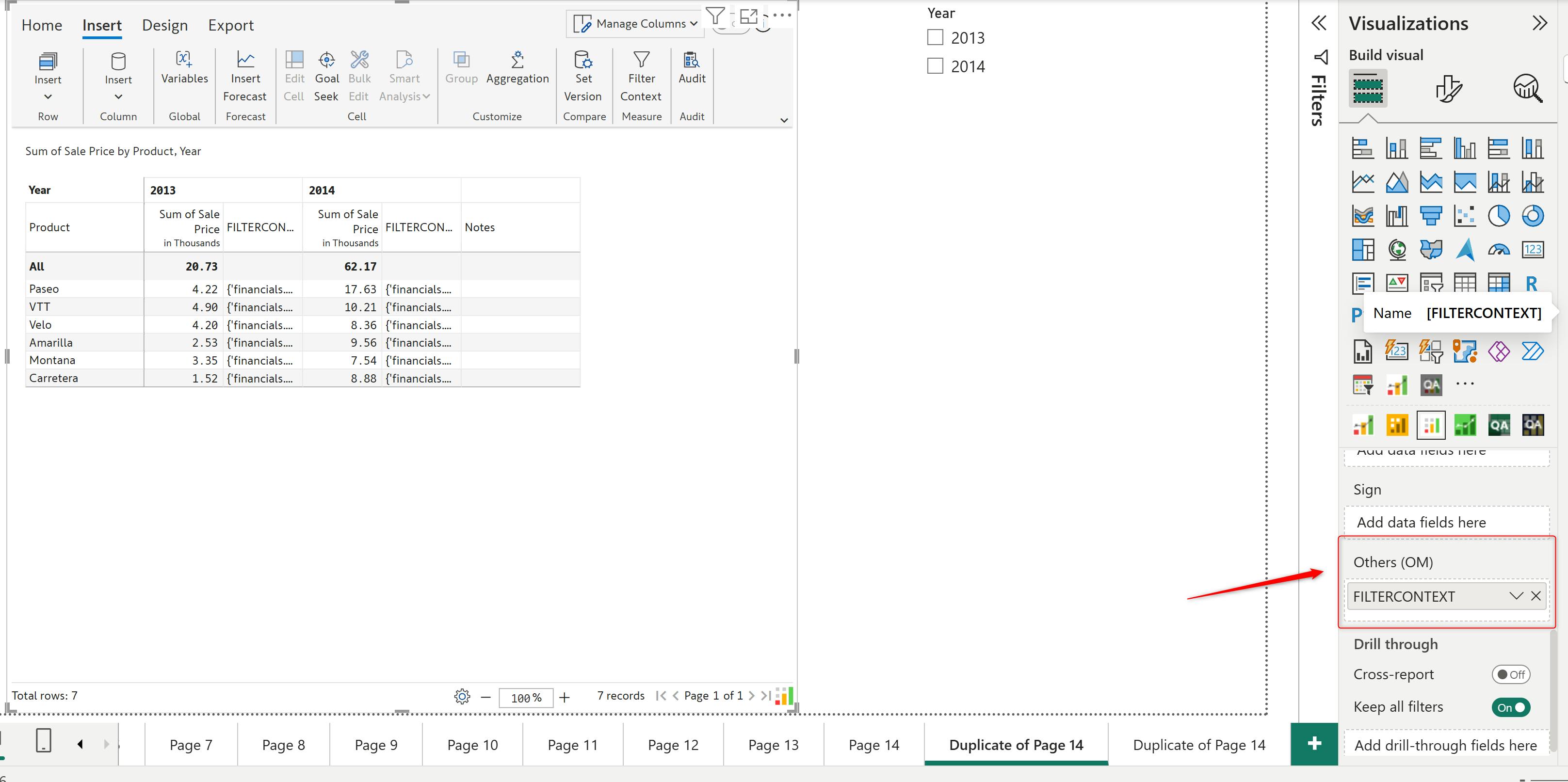Open the Page 10 report tab
This screenshot has height=782, width=1568.
pos(472,745)
